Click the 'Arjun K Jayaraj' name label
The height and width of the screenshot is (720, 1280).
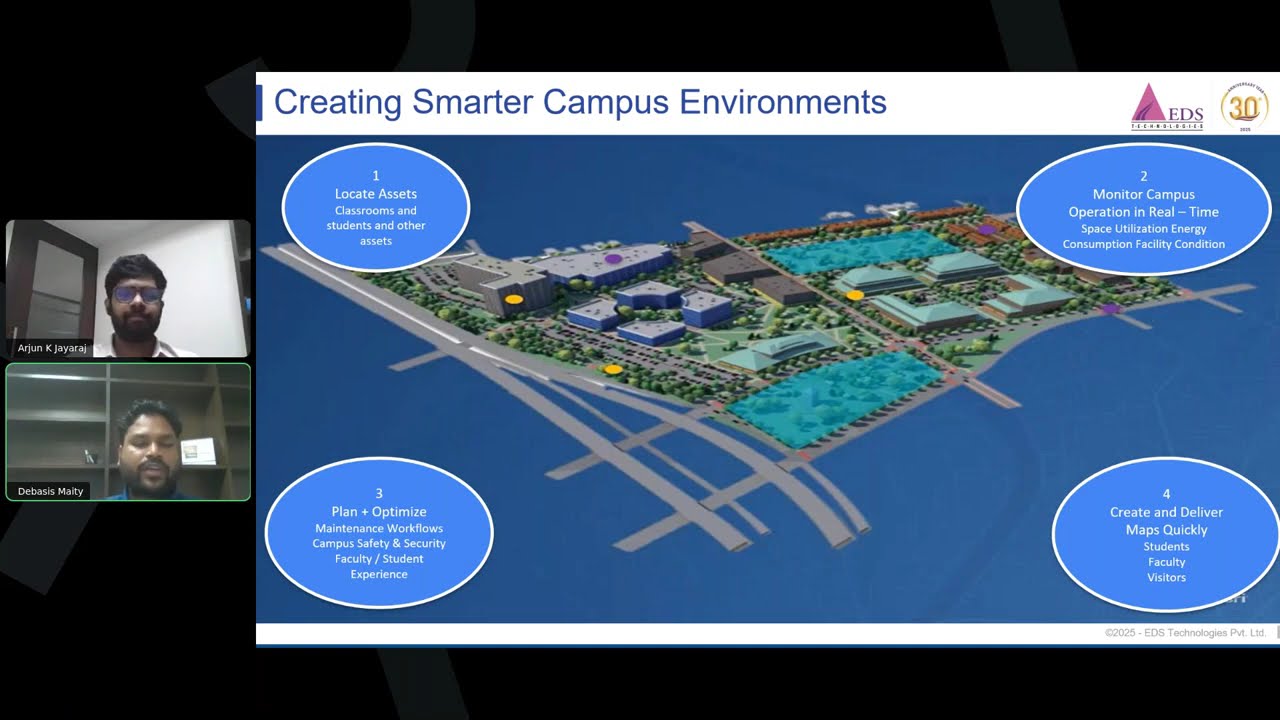pos(52,348)
